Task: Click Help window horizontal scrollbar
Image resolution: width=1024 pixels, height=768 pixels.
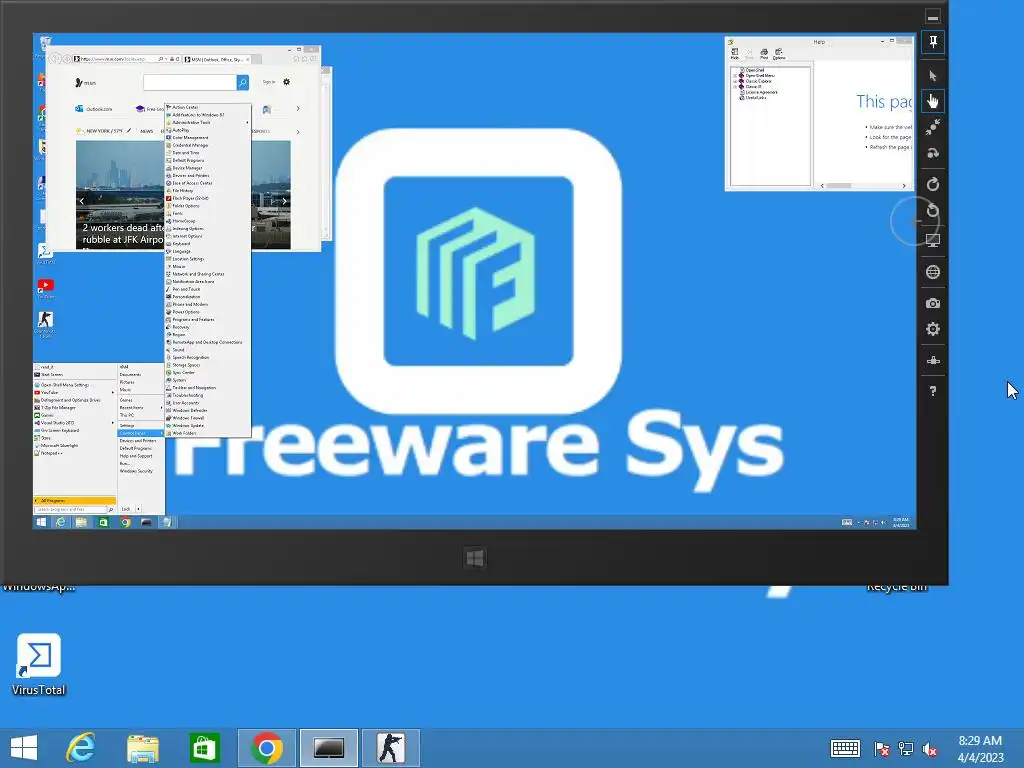Action: [x=865, y=185]
